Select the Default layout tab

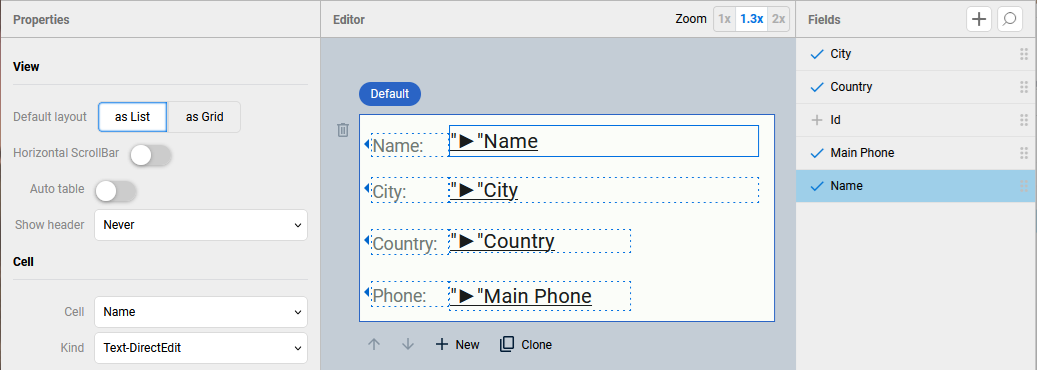point(390,94)
